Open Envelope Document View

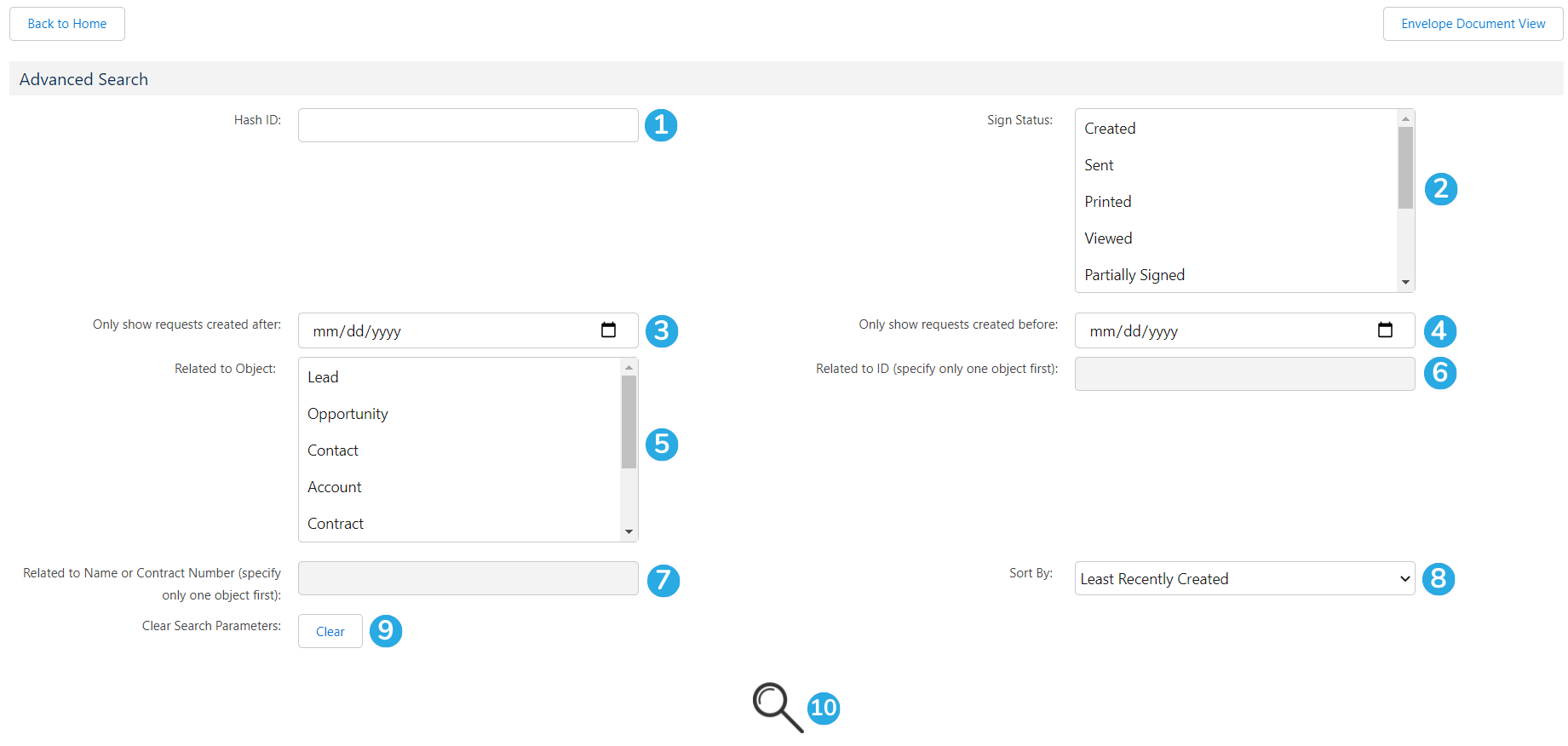point(1473,24)
